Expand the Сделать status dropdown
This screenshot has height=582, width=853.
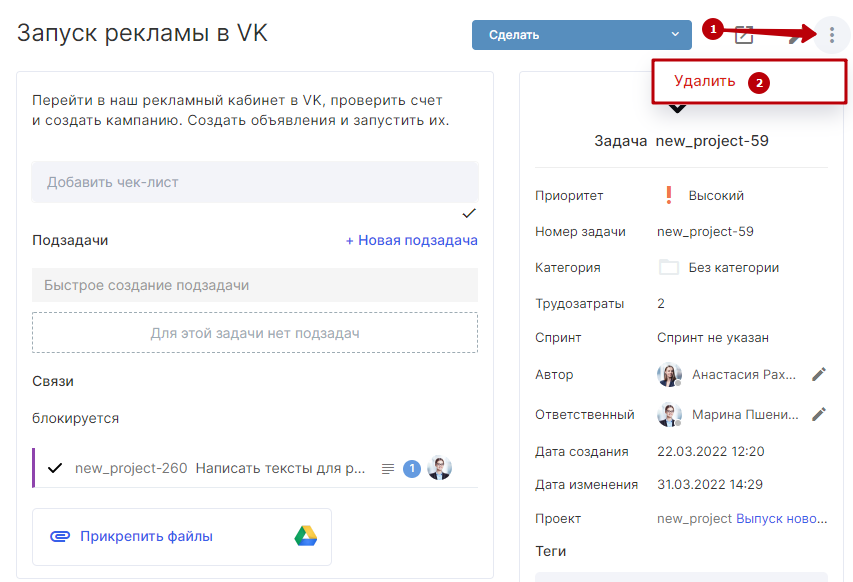[x=582, y=35]
